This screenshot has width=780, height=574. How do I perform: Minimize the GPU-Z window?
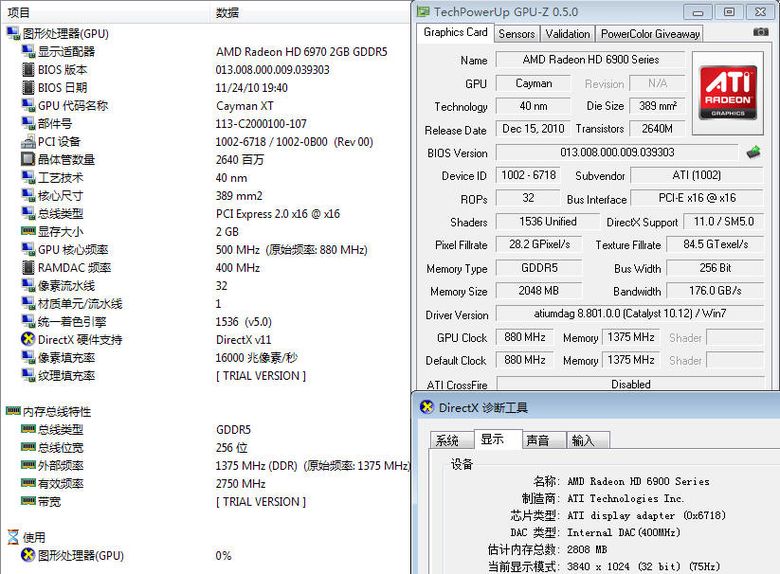click(698, 12)
